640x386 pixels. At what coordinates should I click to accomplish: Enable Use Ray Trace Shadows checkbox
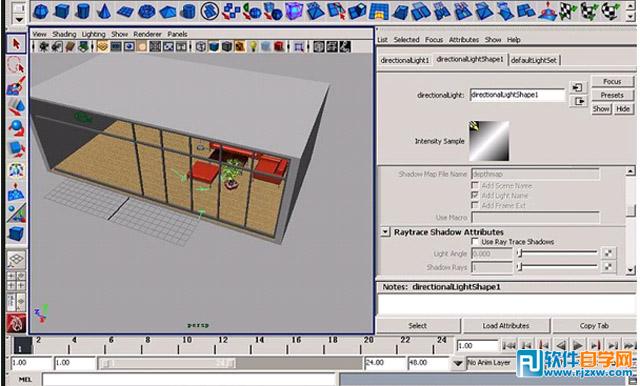point(476,242)
